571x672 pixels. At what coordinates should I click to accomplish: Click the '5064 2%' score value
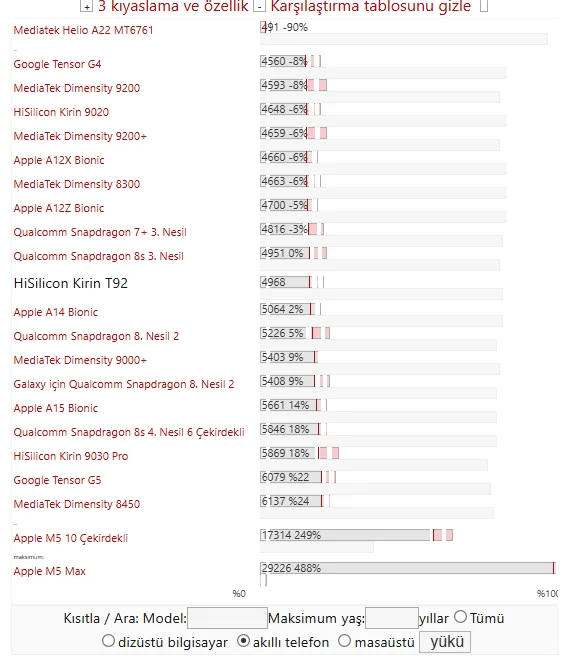tap(282, 309)
